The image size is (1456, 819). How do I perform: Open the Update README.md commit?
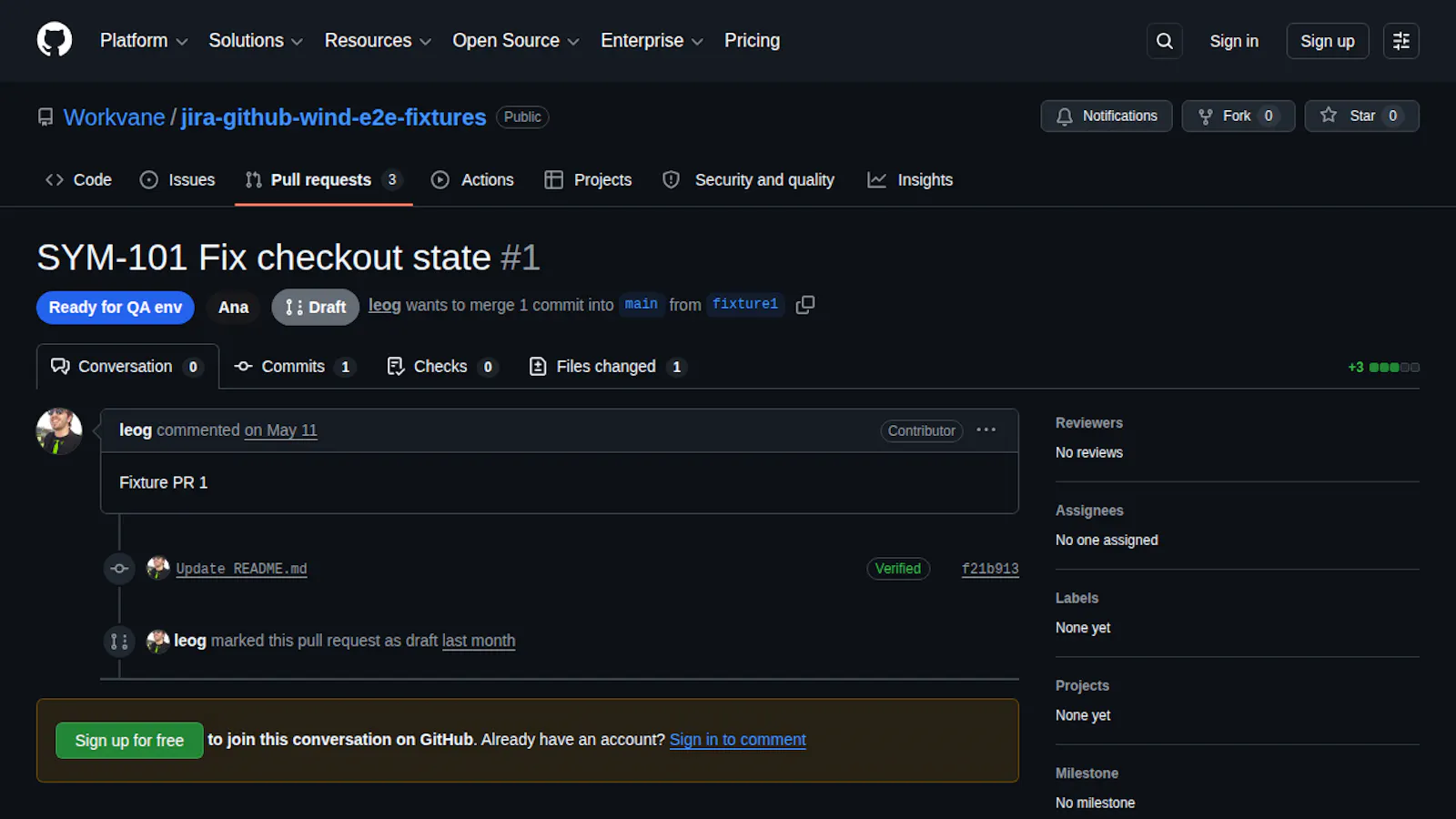pos(241,569)
